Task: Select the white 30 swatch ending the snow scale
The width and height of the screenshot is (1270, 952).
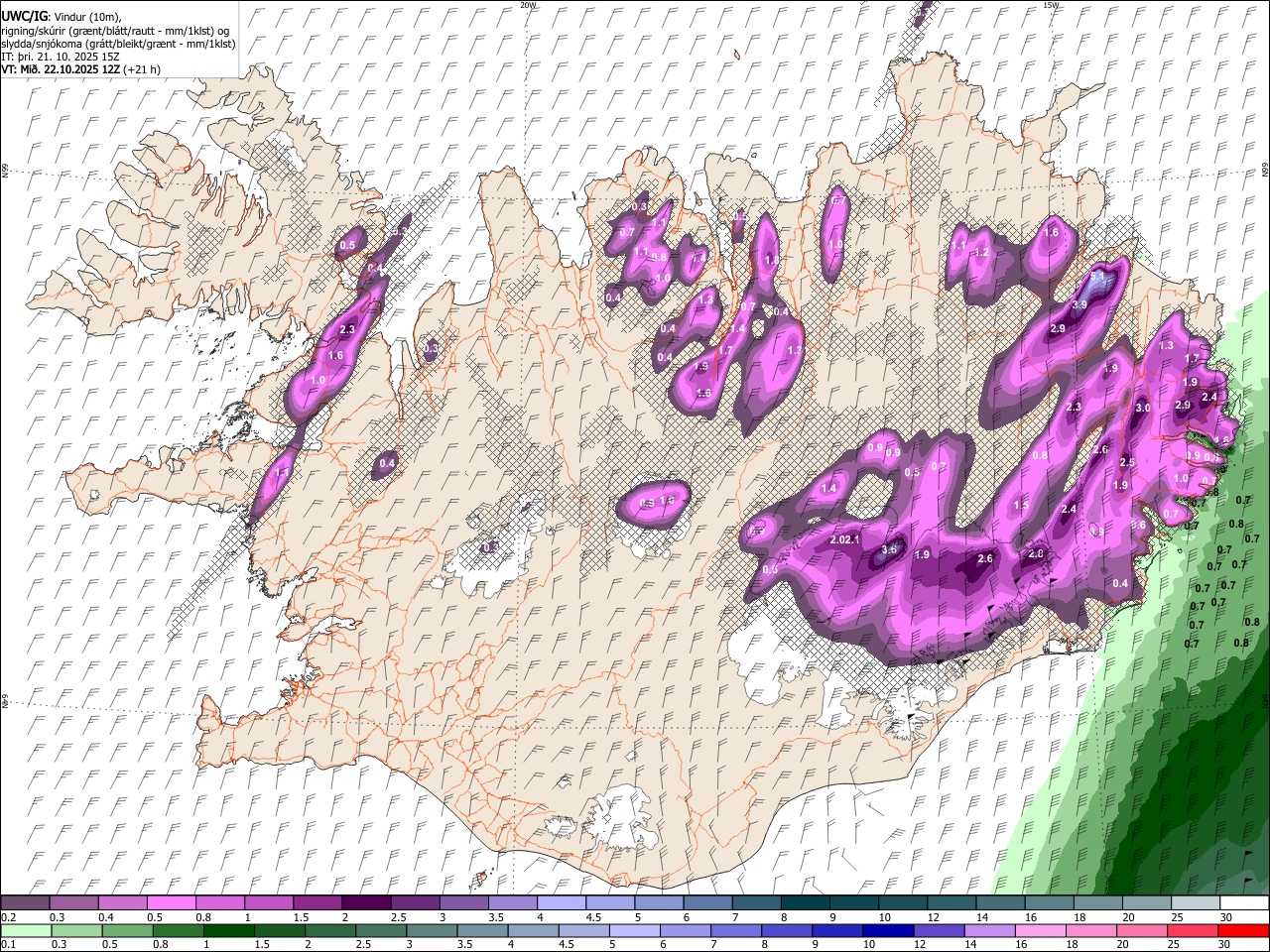Action: pyautogui.click(x=1245, y=902)
